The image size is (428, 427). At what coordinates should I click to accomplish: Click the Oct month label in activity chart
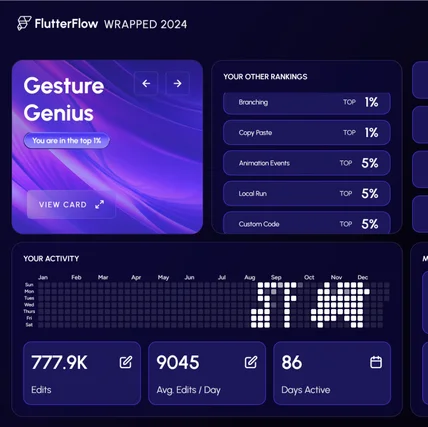click(309, 277)
